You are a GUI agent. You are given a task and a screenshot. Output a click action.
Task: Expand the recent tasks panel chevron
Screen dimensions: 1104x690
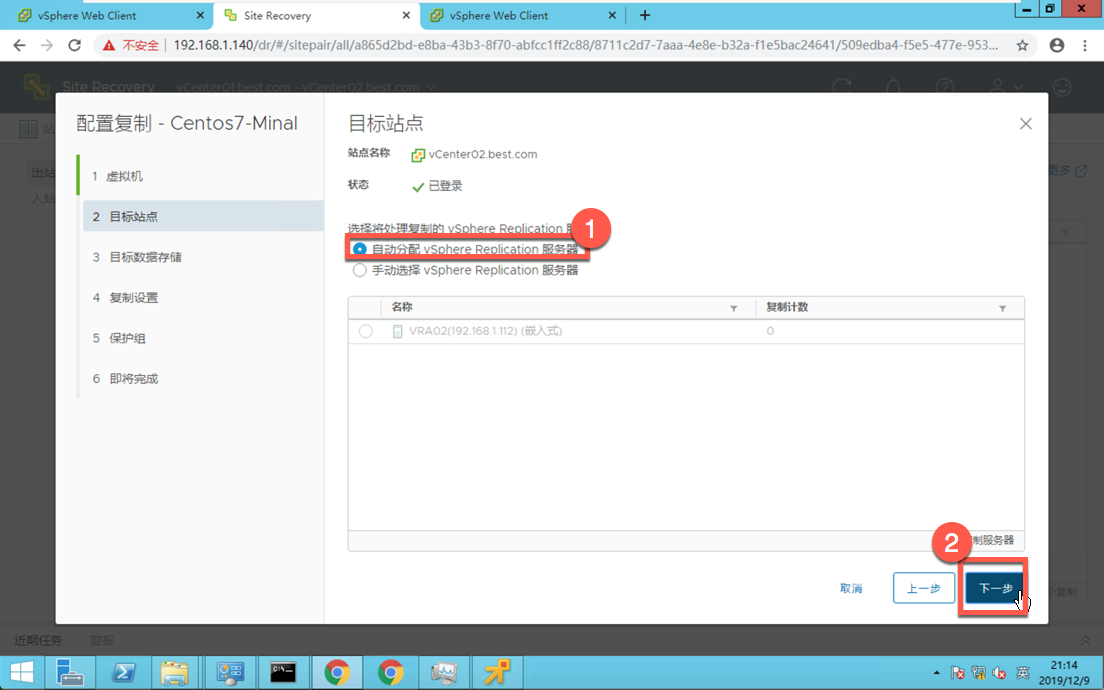click(x=1085, y=641)
